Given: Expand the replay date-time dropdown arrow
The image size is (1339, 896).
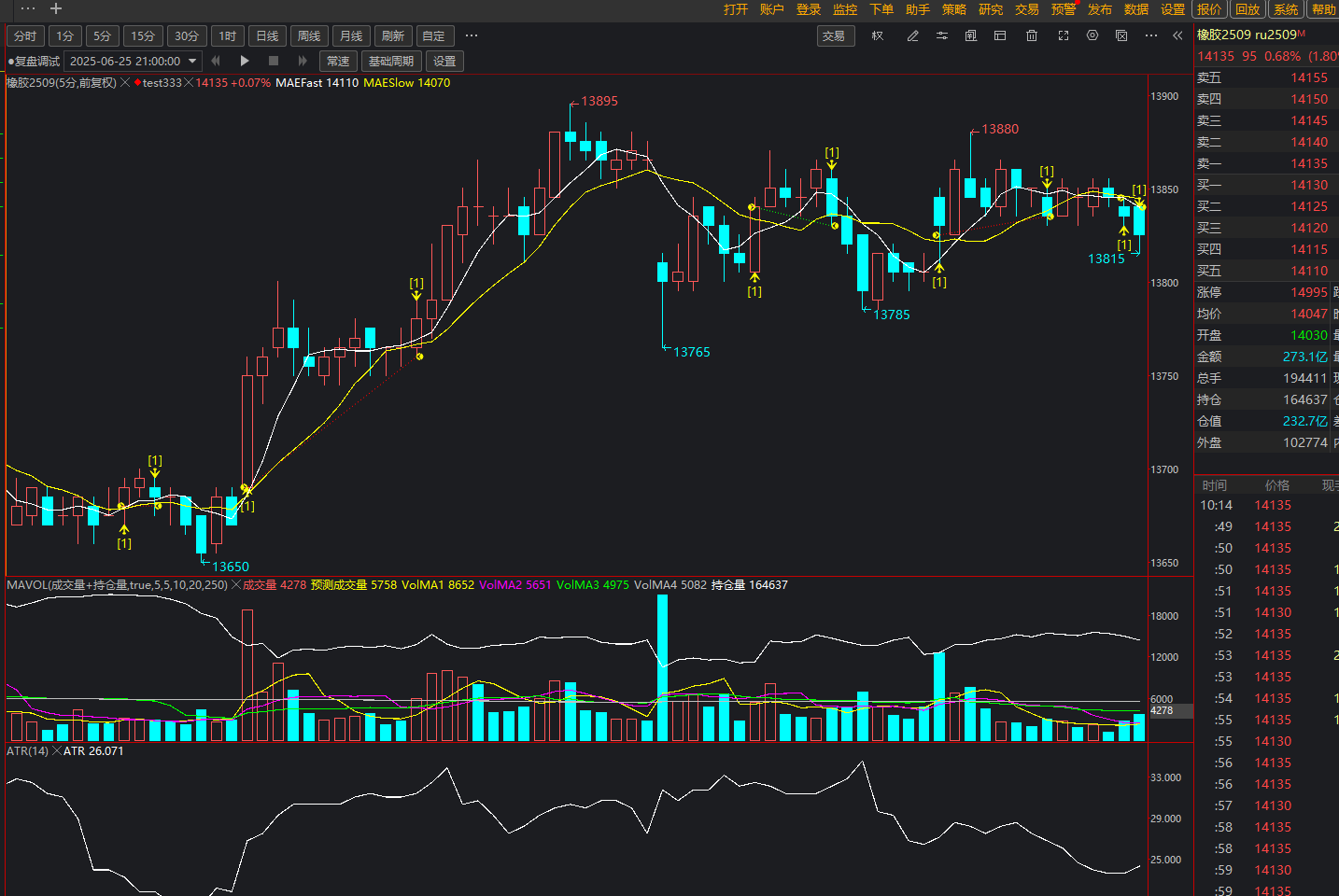Looking at the screenshot, I should click(x=192, y=61).
